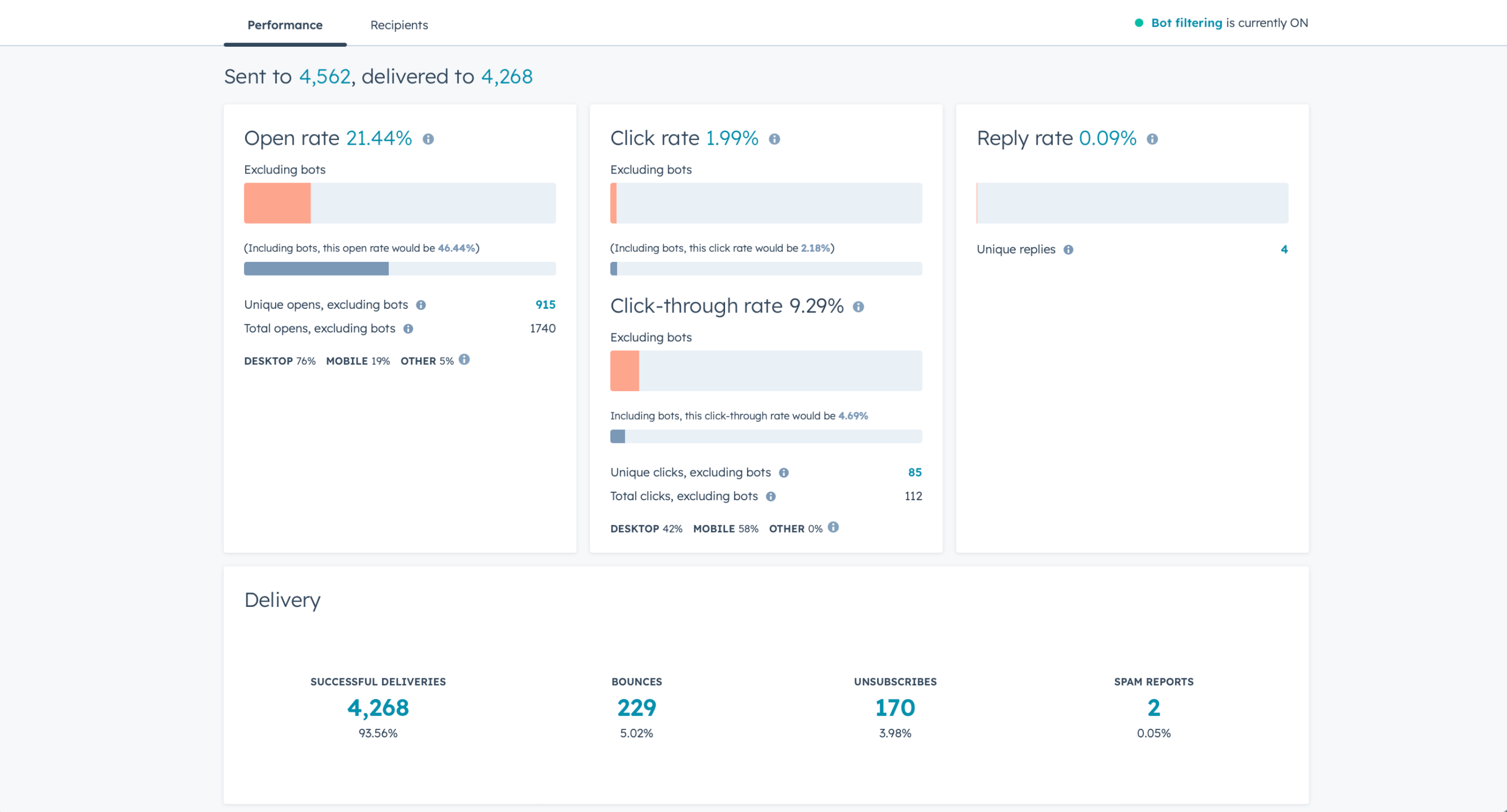Open the Click-through rate info icon
Viewport: 1507px width, 812px height.
click(858, 307)
